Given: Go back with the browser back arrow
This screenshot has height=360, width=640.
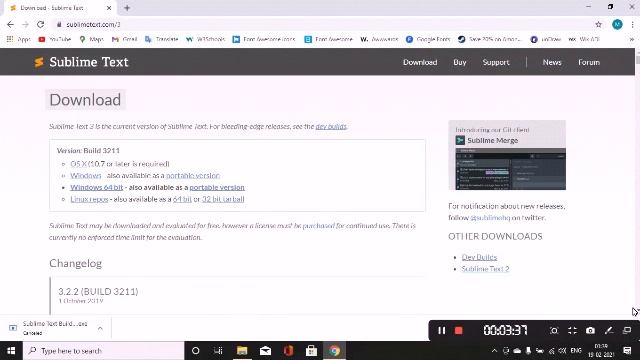Looking at the screenshot, I should pos(11,24).
